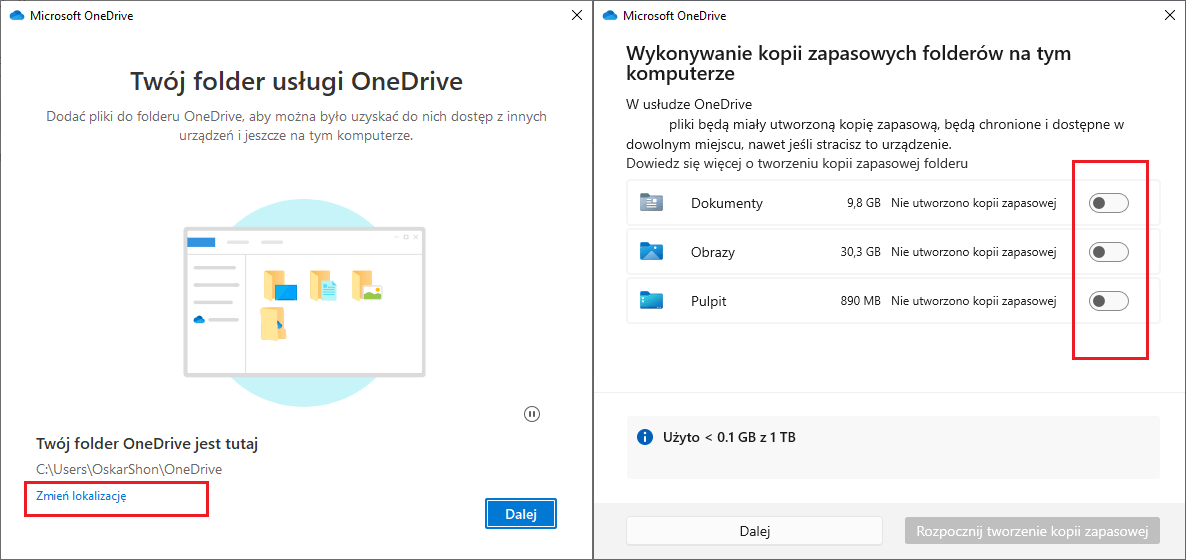Select the Dokumenty folder name

(727, 204)
